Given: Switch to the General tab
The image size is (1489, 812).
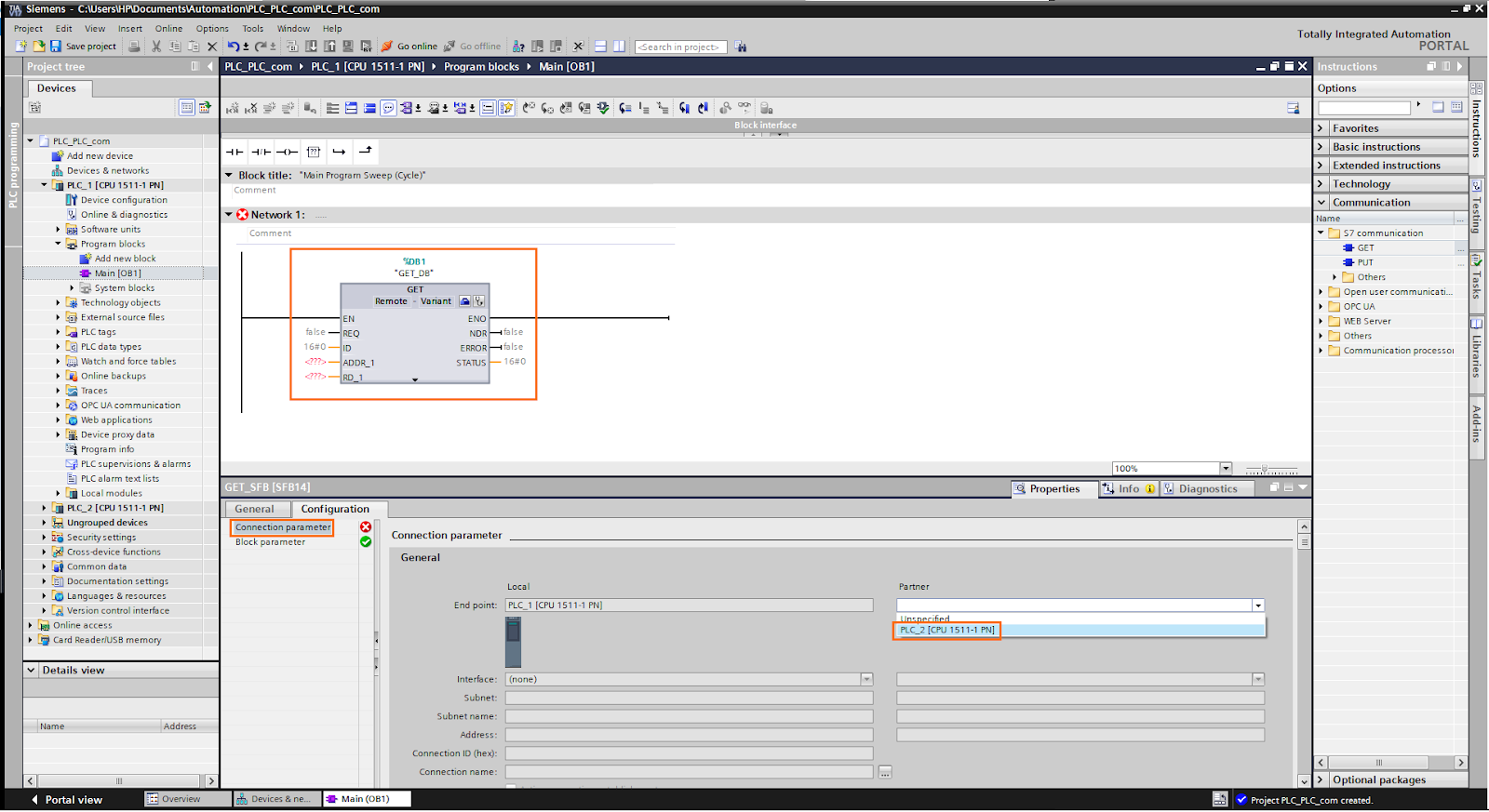Looking at the screenshot, I should coord(254,509).
